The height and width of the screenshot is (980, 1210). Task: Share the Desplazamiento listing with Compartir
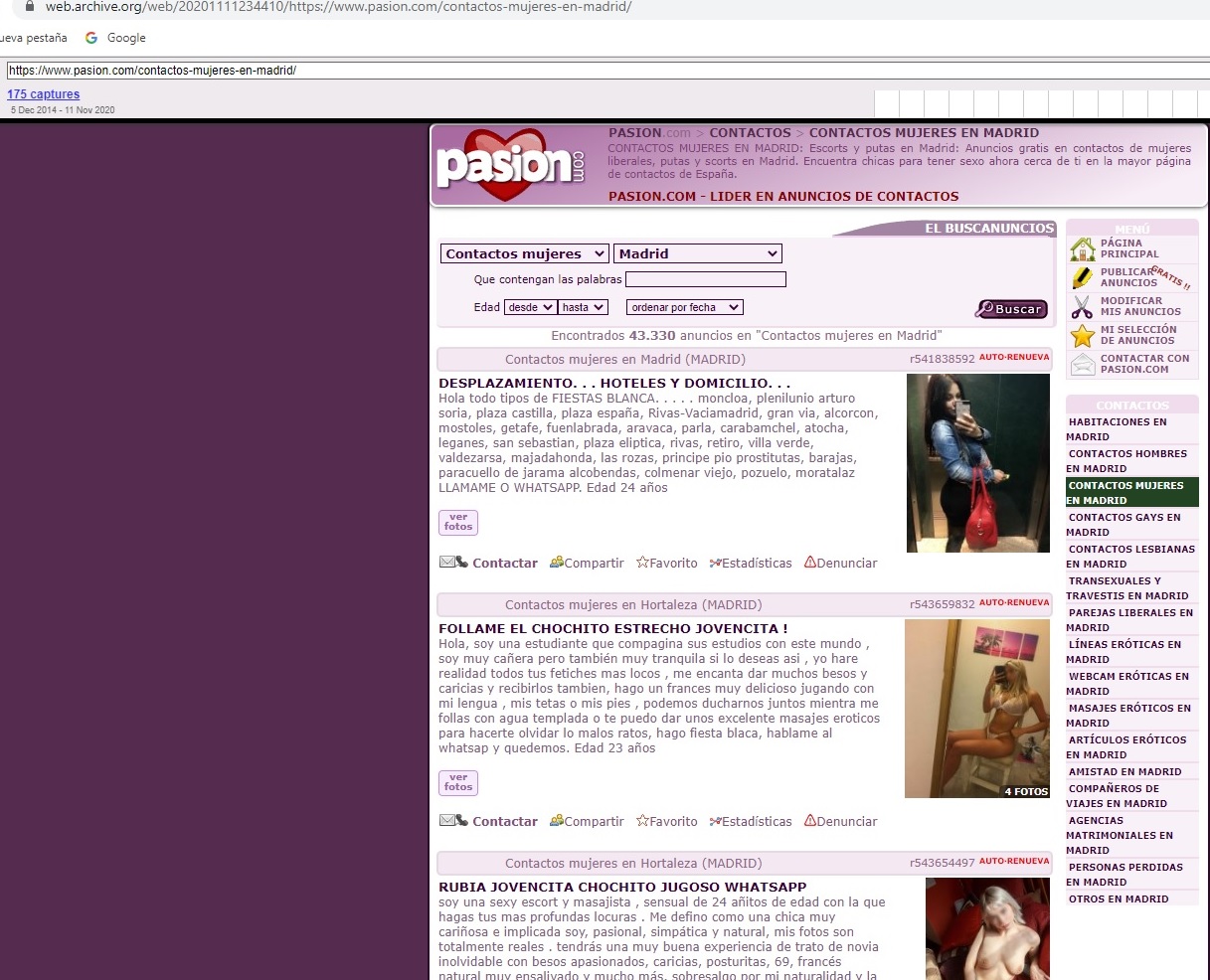point(587,563)
